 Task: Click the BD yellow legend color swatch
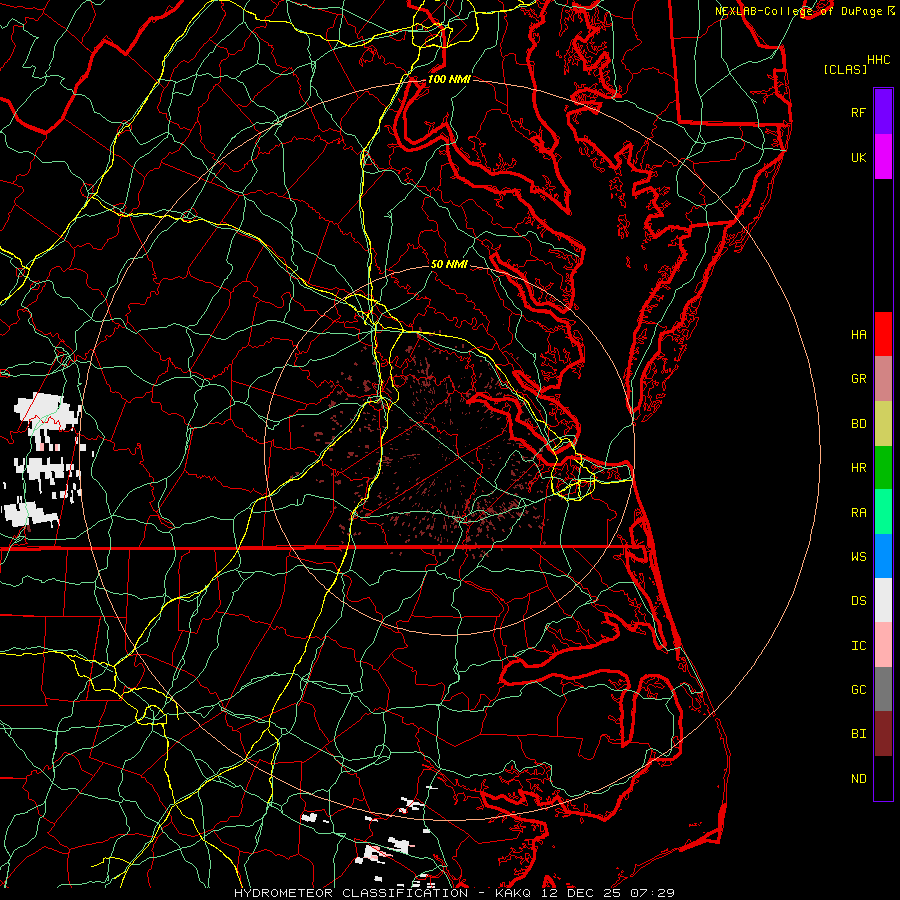pos(883,424)
